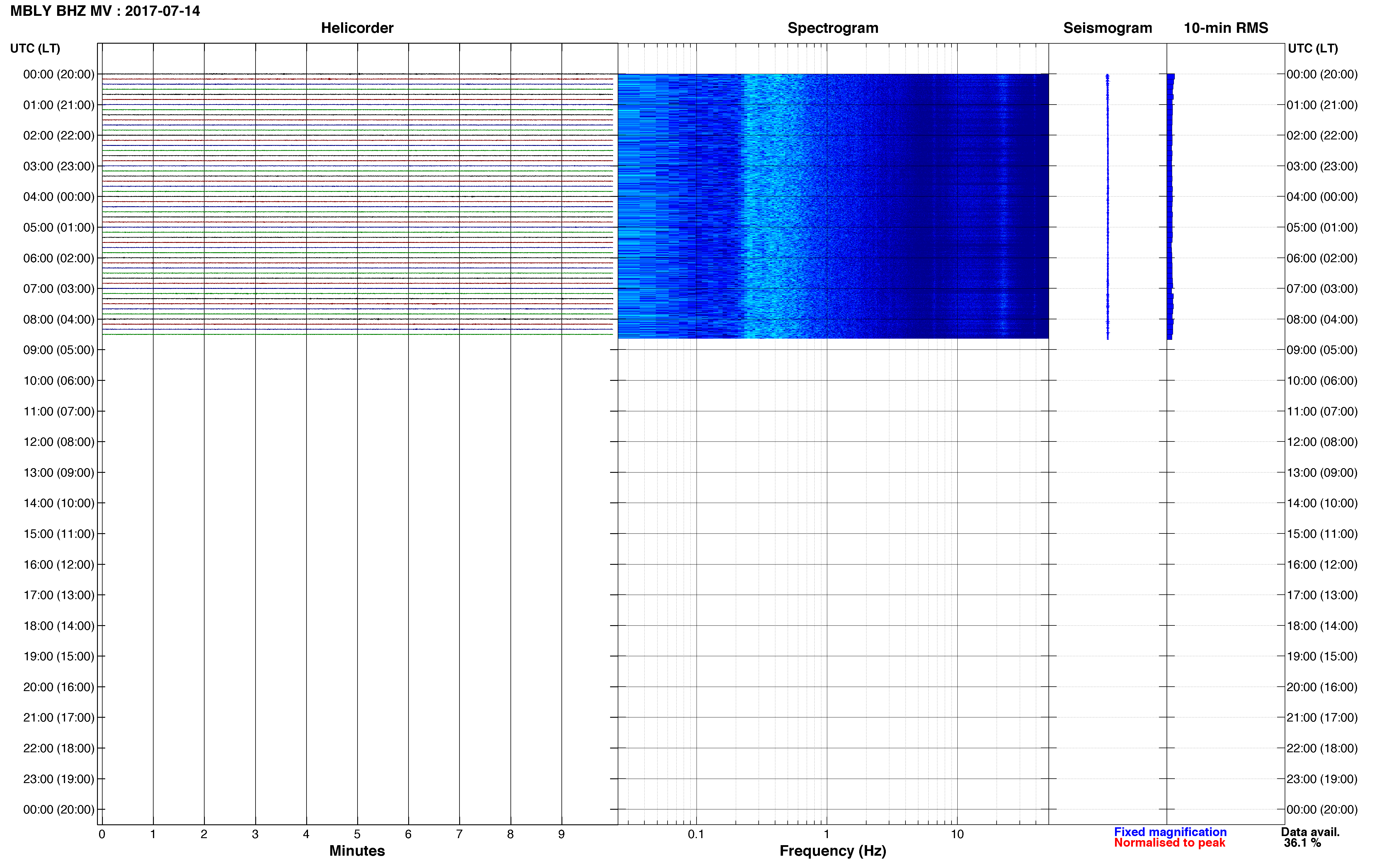
Task: Click the 'Helicorder' panel heading
Action: [357, 28]
